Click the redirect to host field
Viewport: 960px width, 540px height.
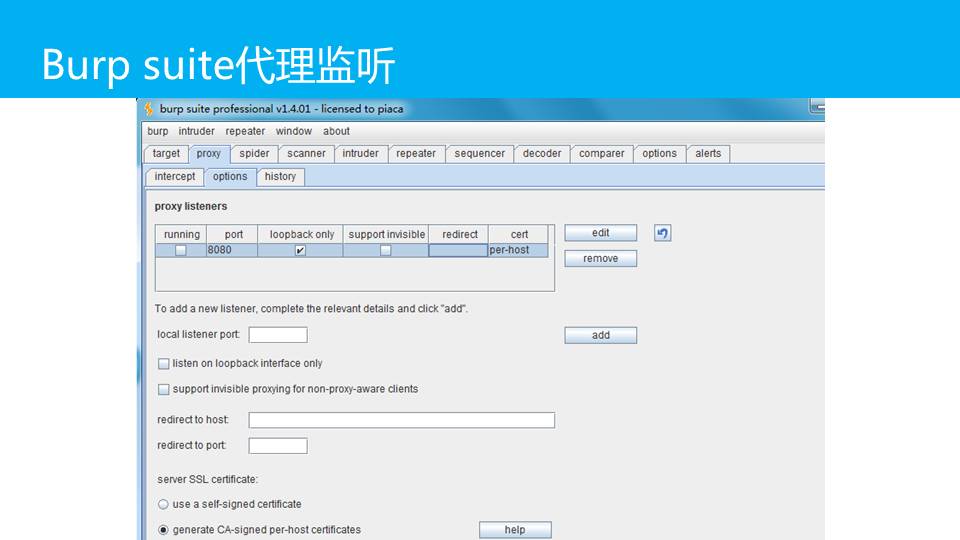[x=401, y=420]
